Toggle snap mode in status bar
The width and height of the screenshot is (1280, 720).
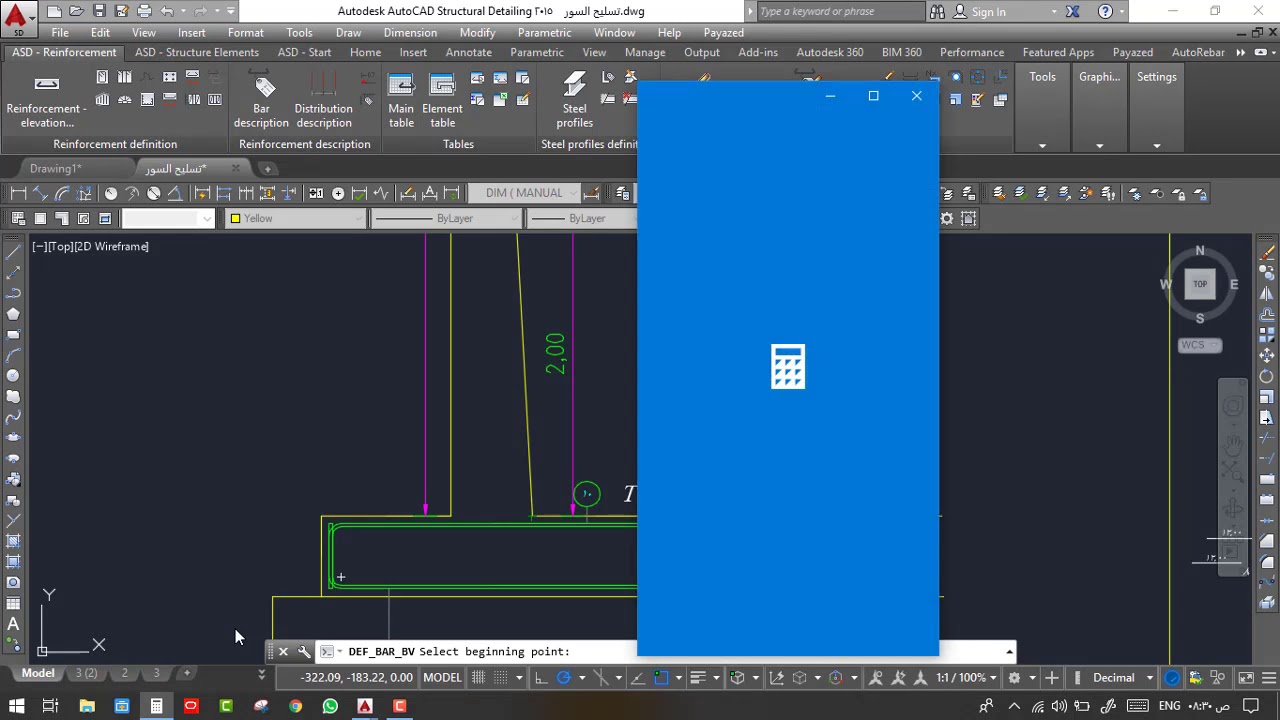click(501, 678)
